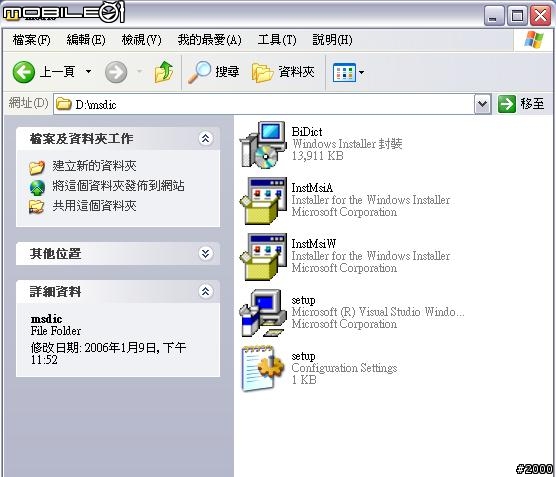Image resolution: width=556 pixels, height=477 pixels.
Task: Click the folder icon in address bar
Action: (64, 104)
